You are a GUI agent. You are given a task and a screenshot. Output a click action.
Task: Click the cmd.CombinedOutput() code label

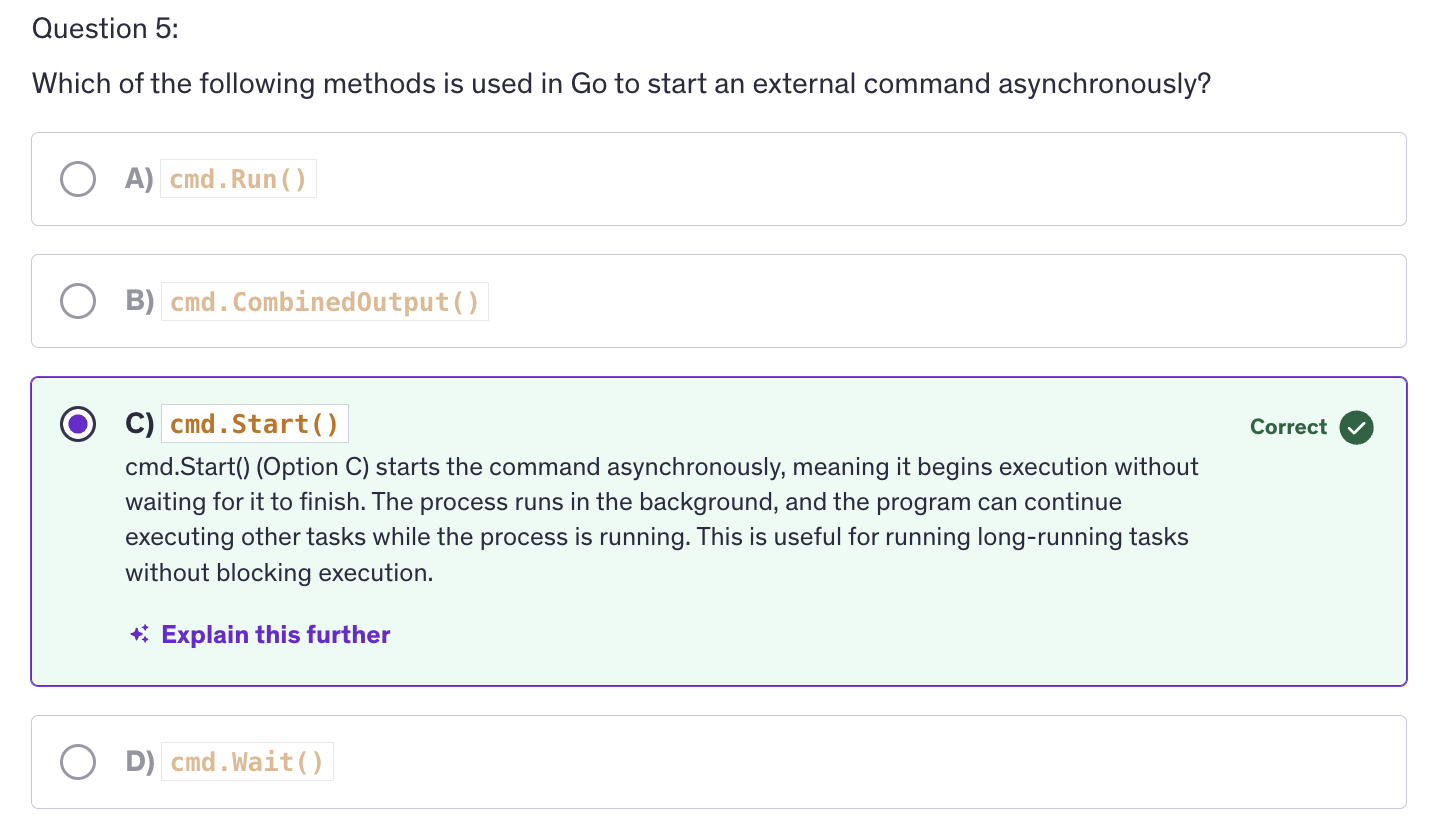324,302
